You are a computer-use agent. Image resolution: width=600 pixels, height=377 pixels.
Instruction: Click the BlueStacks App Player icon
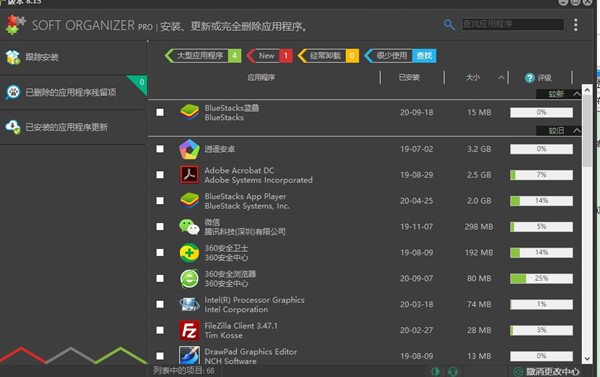click(189, 201)
